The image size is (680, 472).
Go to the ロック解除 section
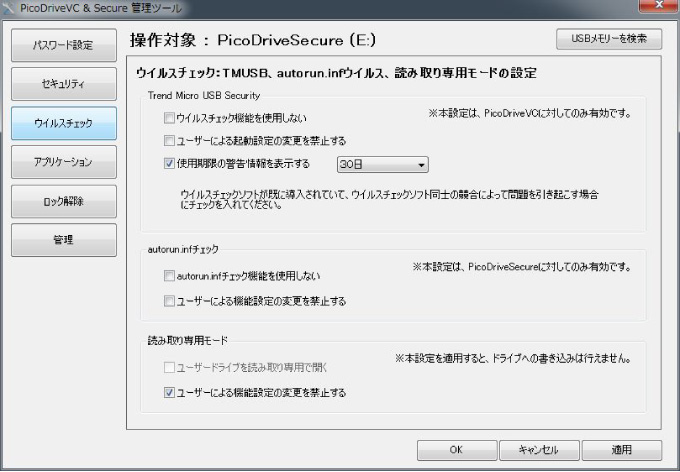[63, 201]
